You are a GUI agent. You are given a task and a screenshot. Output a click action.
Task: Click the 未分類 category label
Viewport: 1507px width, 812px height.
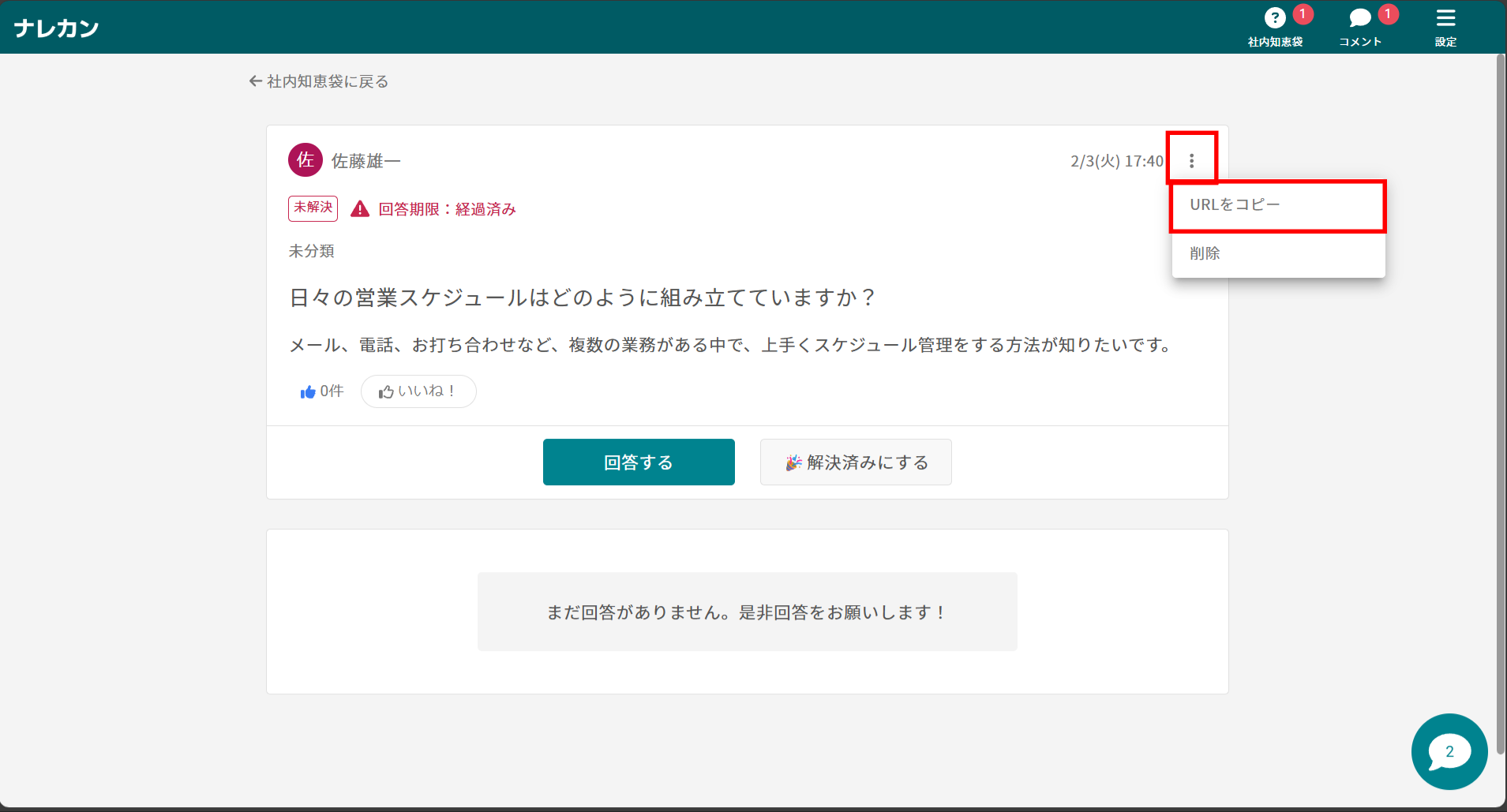[x=311, y=250]
